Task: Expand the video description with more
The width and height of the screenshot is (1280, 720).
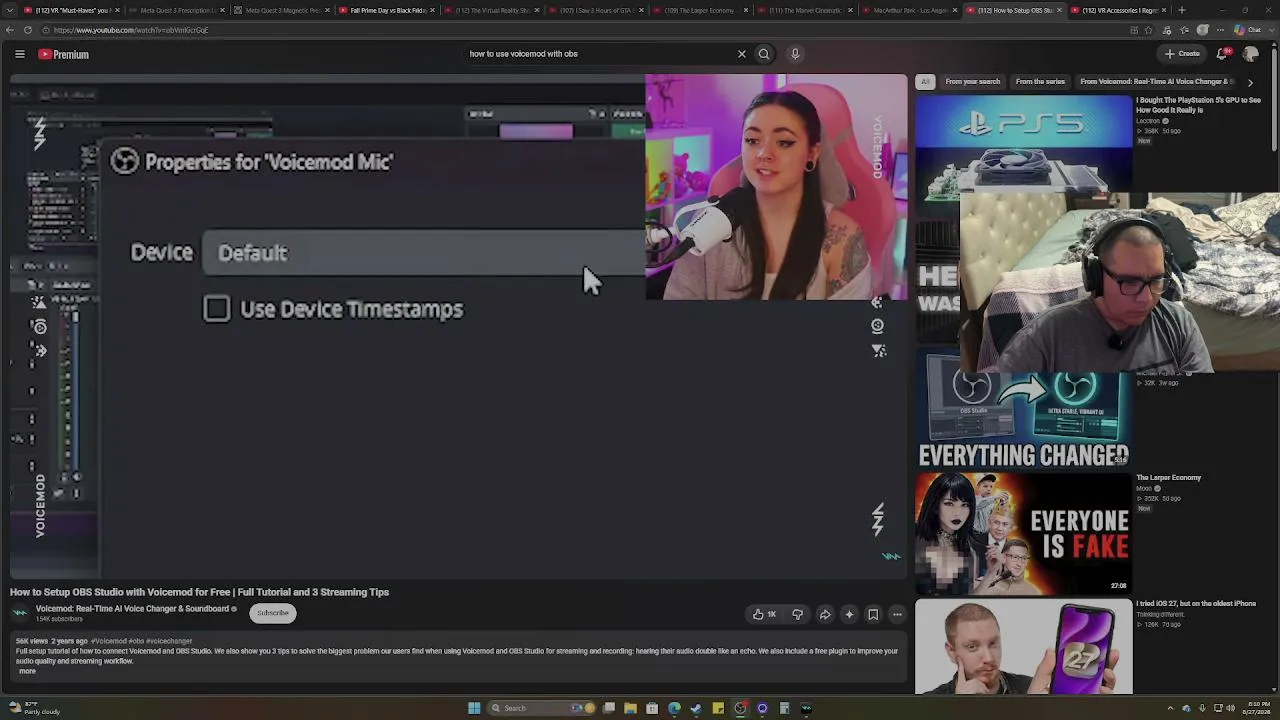Action: click(27, 671)
